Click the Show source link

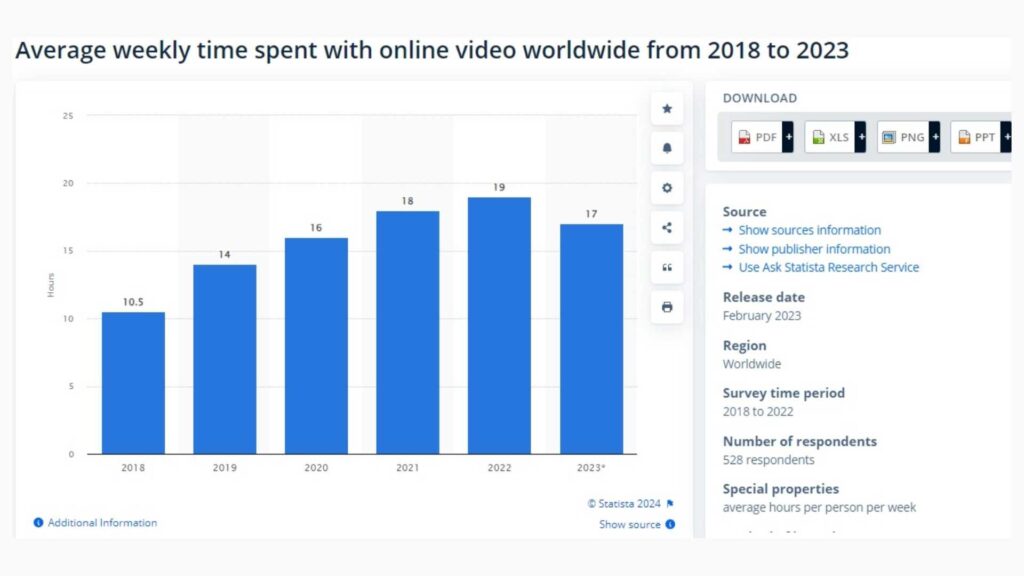click(629, 524)
